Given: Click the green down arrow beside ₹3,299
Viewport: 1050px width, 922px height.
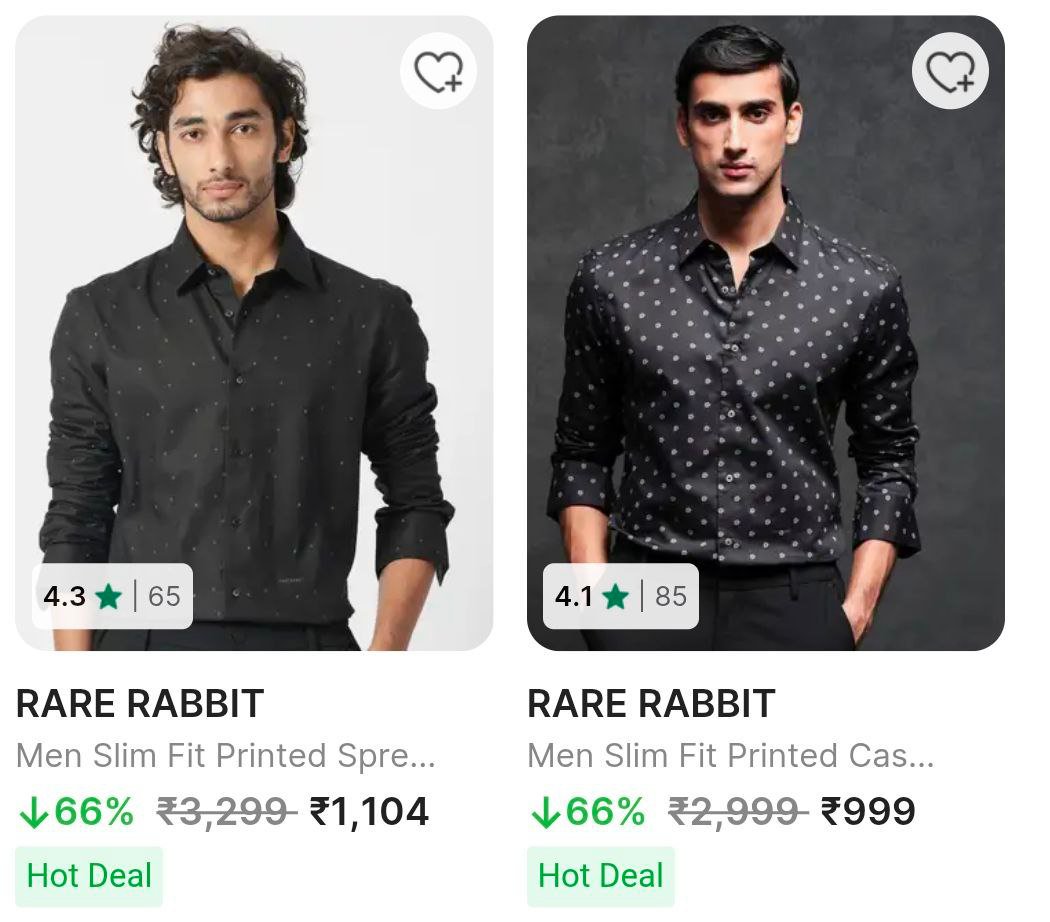Looking at the screenshot, I should tap(33, 813).
